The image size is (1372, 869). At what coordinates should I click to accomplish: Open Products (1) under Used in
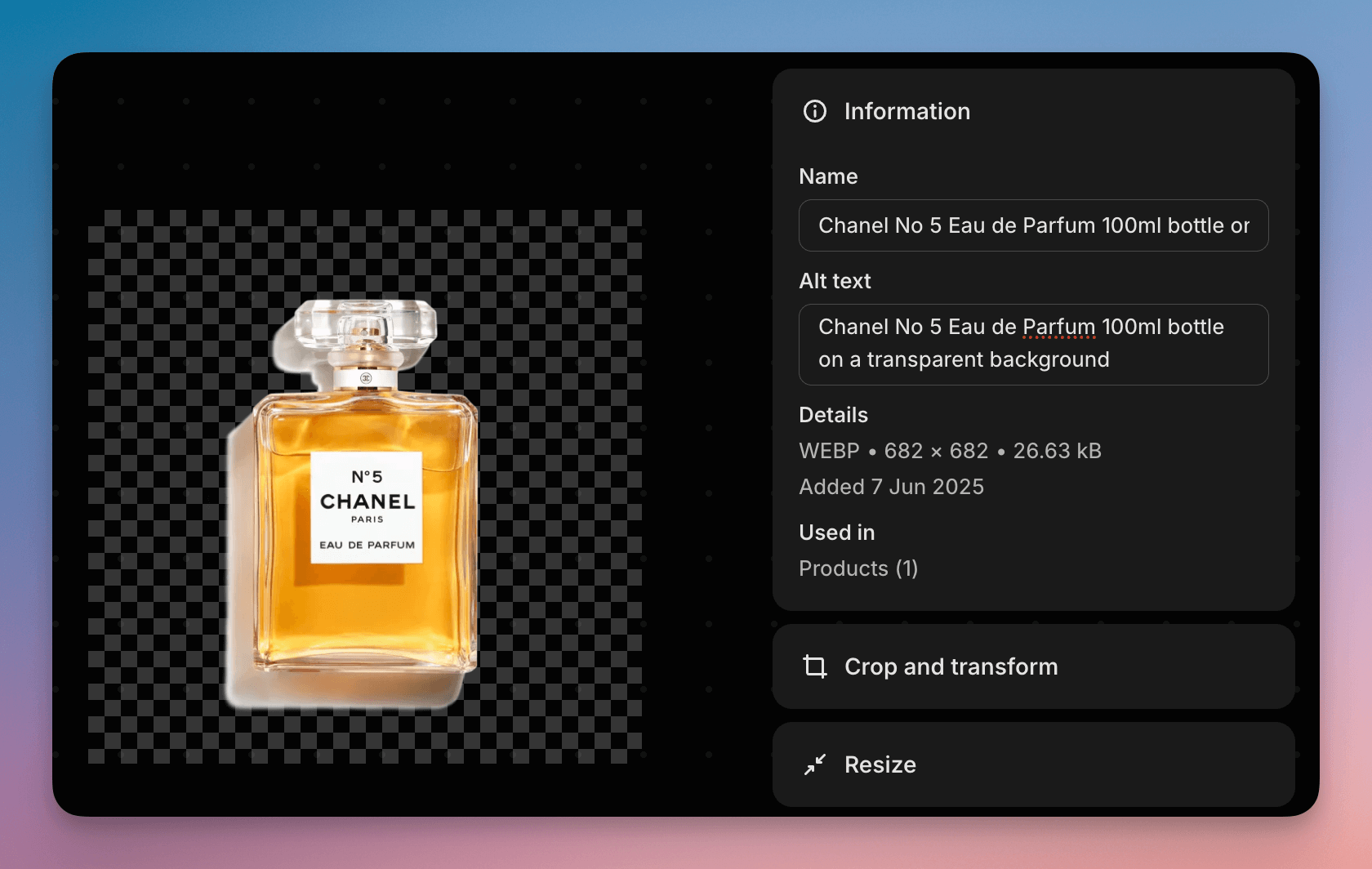(858, 568)
